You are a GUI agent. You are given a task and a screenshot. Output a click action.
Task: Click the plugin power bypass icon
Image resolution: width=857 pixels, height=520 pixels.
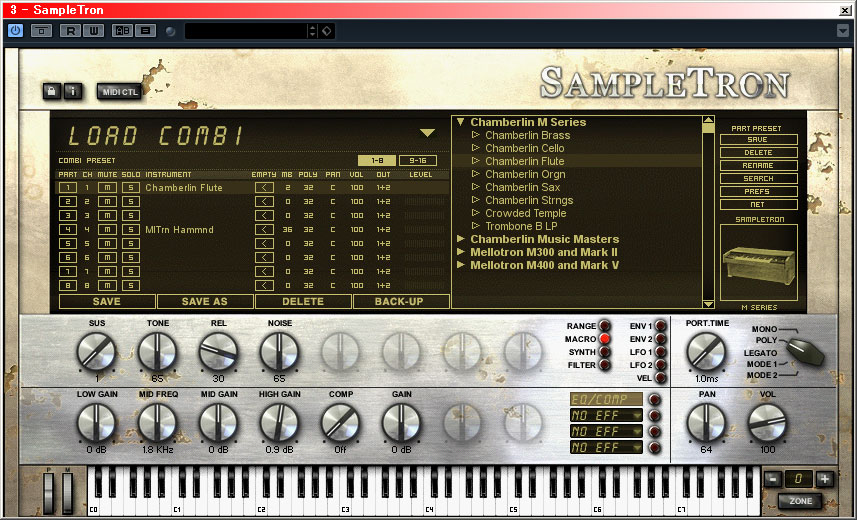(x=15, y=31)
